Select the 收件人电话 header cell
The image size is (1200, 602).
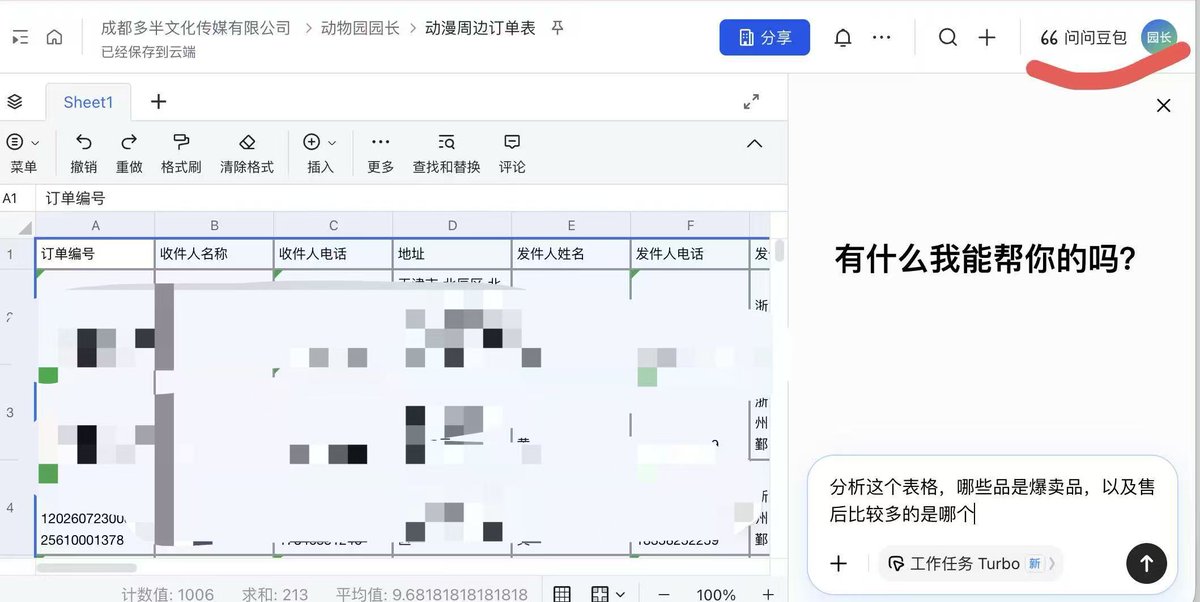coord(333,254)
